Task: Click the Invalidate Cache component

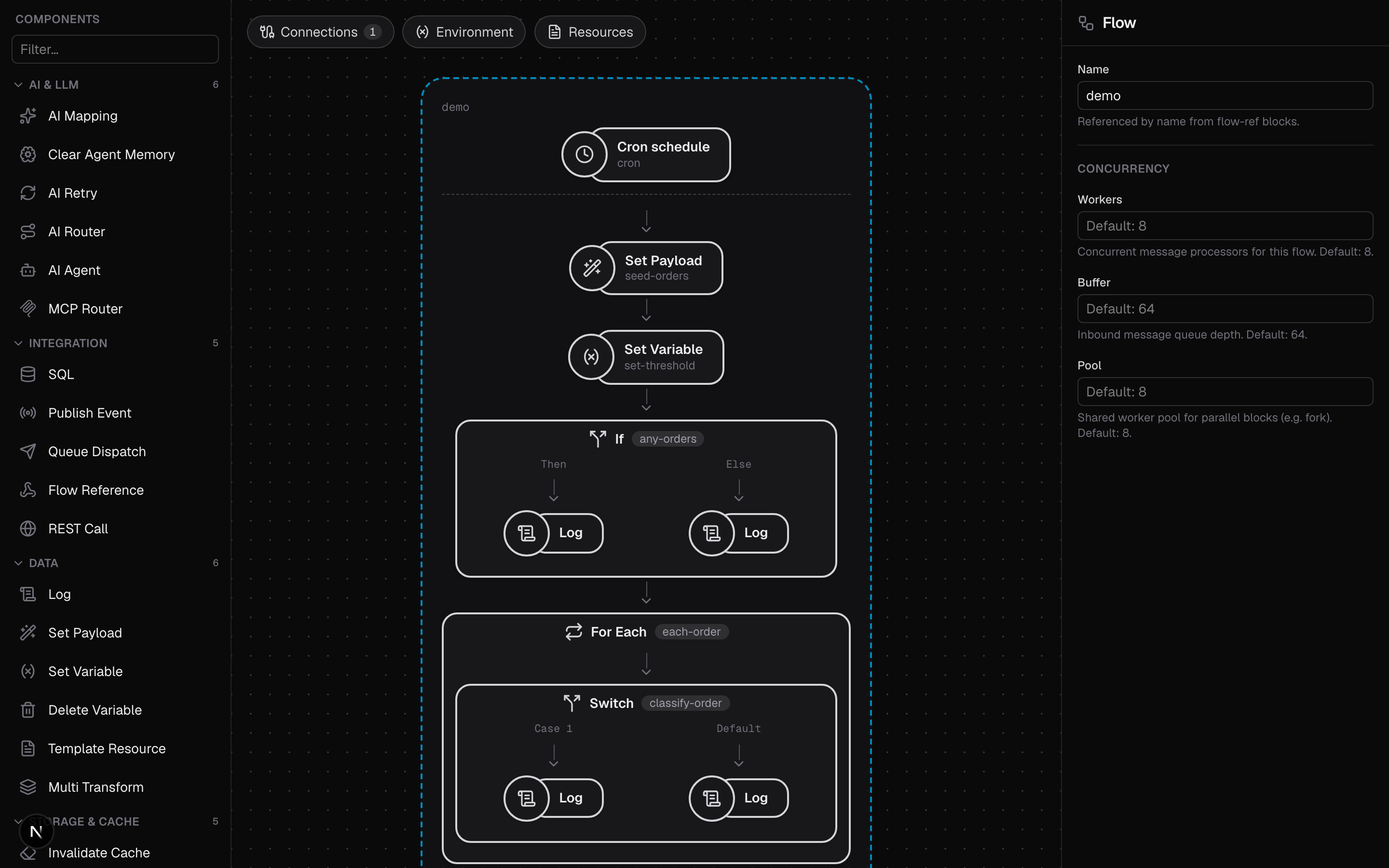Action: tap(115, 853)
